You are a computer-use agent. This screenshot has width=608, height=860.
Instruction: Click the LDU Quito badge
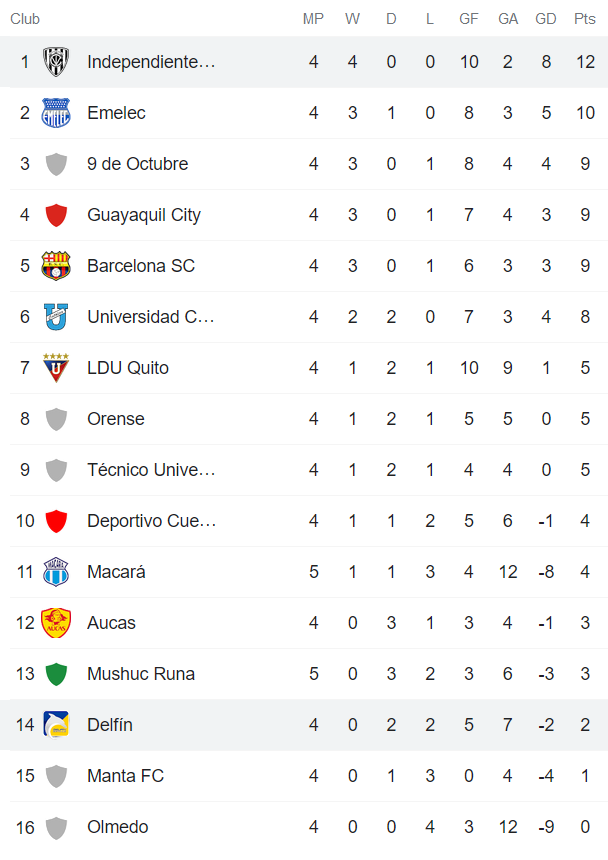57,367
